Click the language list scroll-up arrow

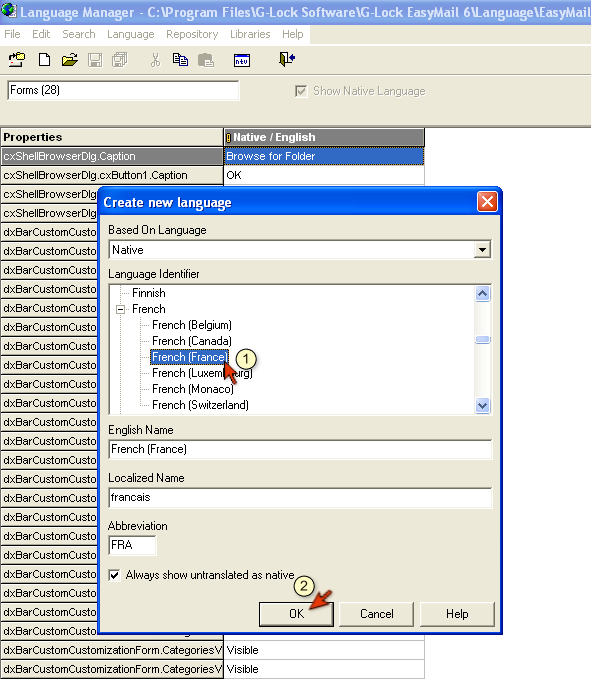483,294
